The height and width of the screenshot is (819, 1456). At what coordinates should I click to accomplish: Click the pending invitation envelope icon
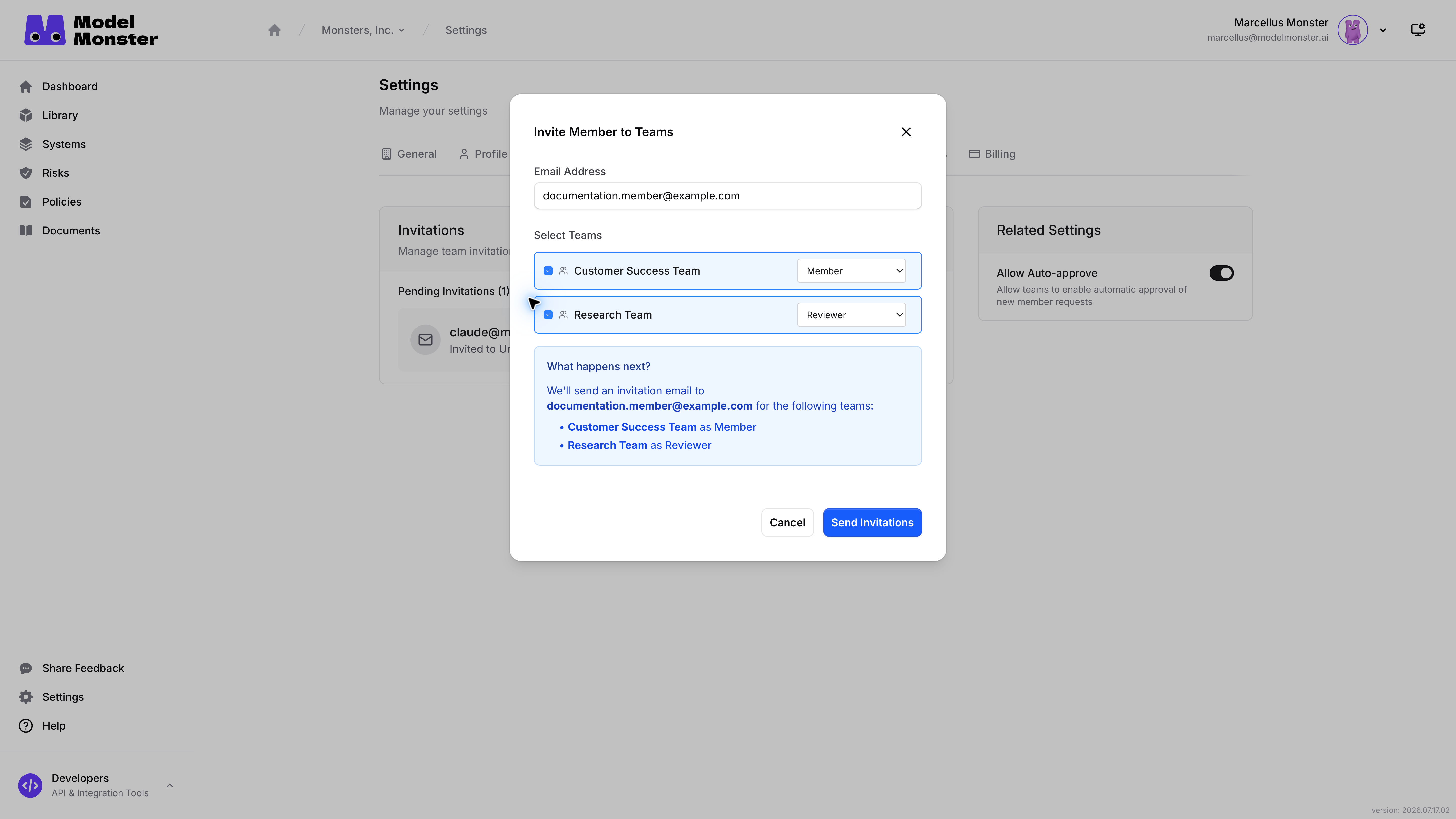tap(425, 340)
